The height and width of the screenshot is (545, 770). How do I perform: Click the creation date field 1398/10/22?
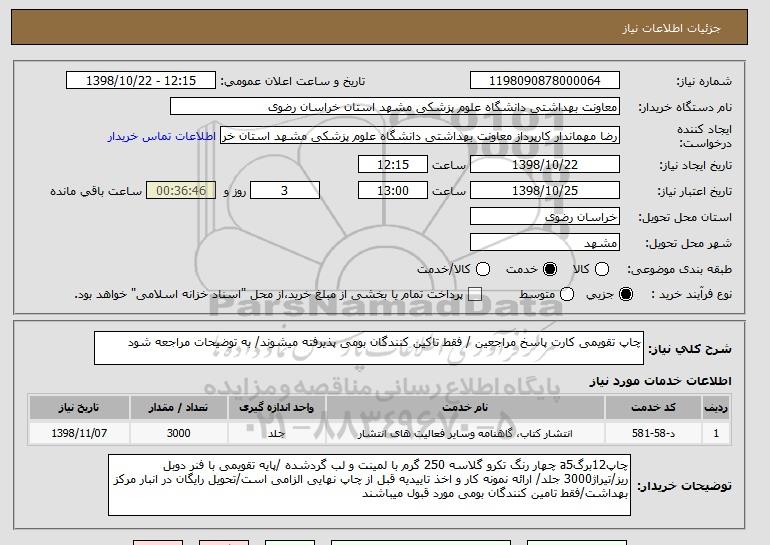coord(545,164)
